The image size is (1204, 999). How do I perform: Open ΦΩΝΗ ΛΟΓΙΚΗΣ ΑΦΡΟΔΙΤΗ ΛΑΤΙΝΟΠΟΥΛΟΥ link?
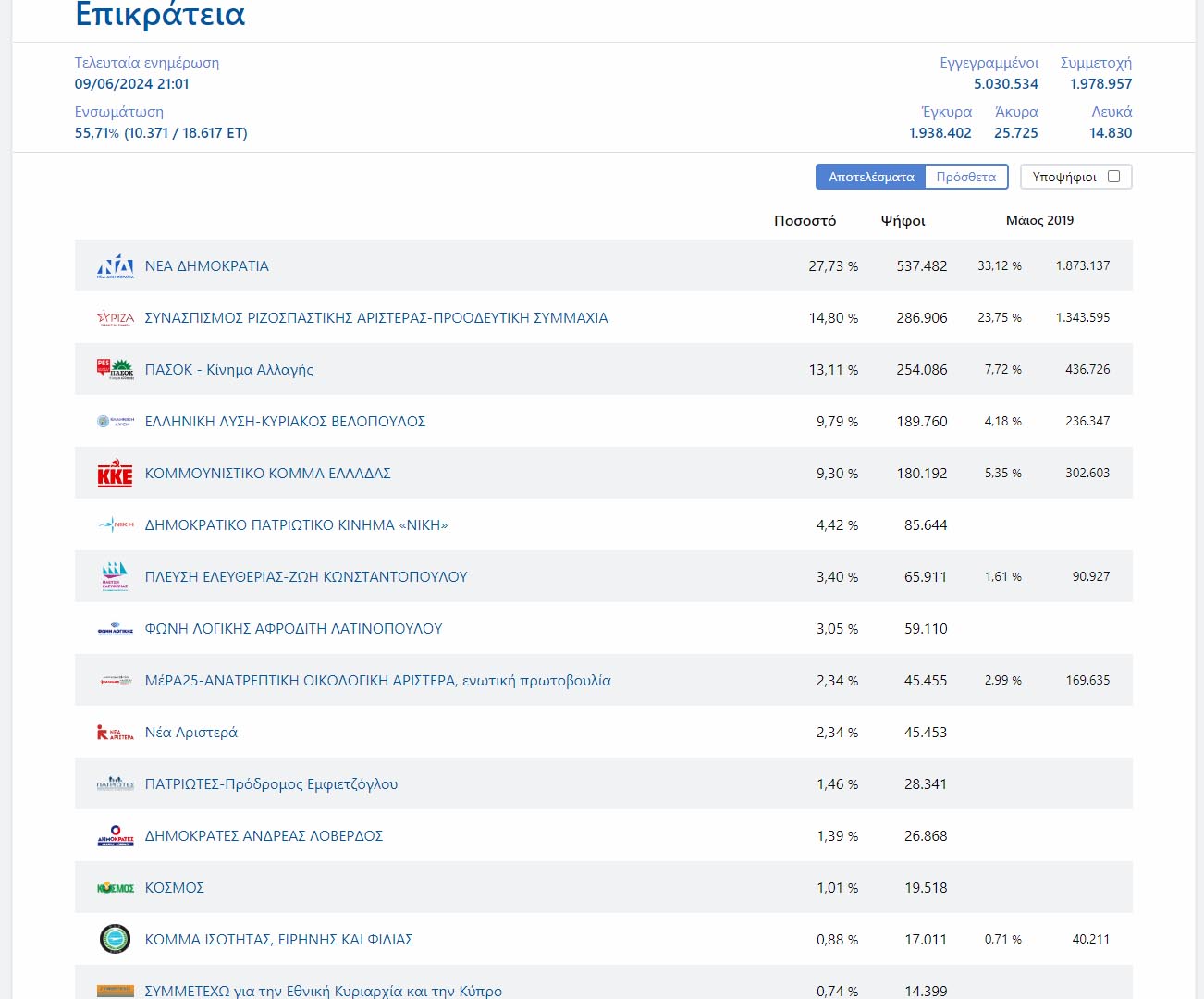coord(294,629)
